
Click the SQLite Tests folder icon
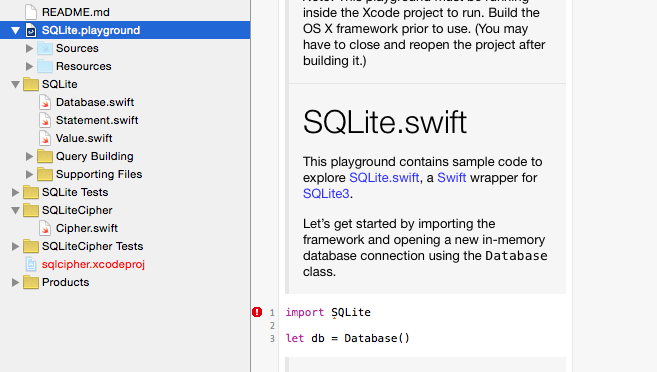[x=31, y=192]
